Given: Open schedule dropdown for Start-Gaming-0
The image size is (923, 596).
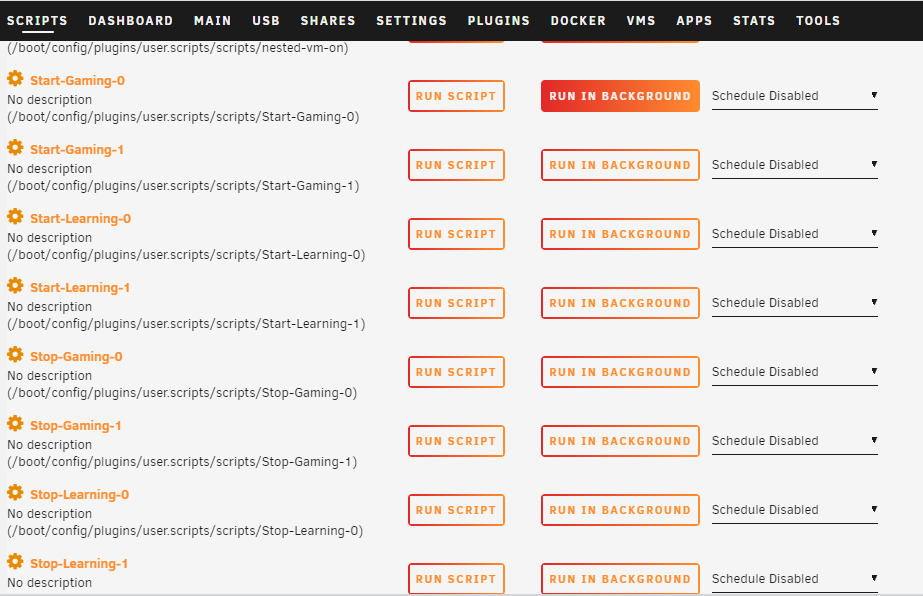Looking at the screenshot, I should pos(795,96).
